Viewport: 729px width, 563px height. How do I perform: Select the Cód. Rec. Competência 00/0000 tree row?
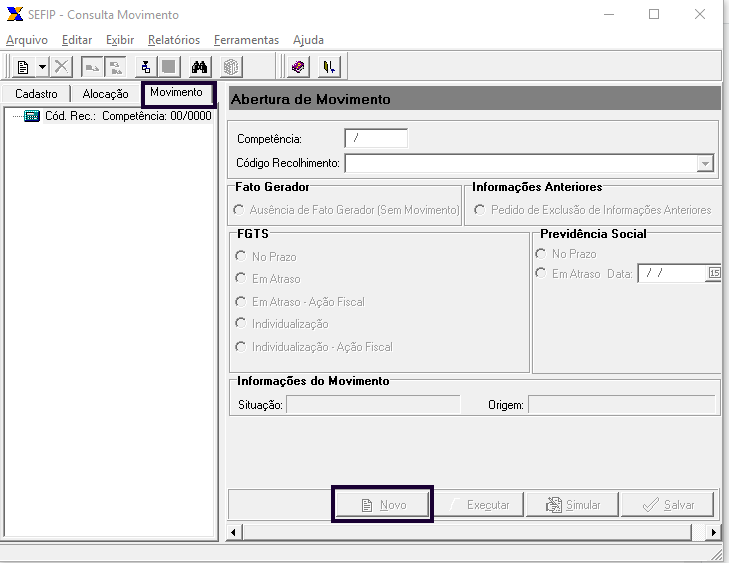click(x=128, y=116)
